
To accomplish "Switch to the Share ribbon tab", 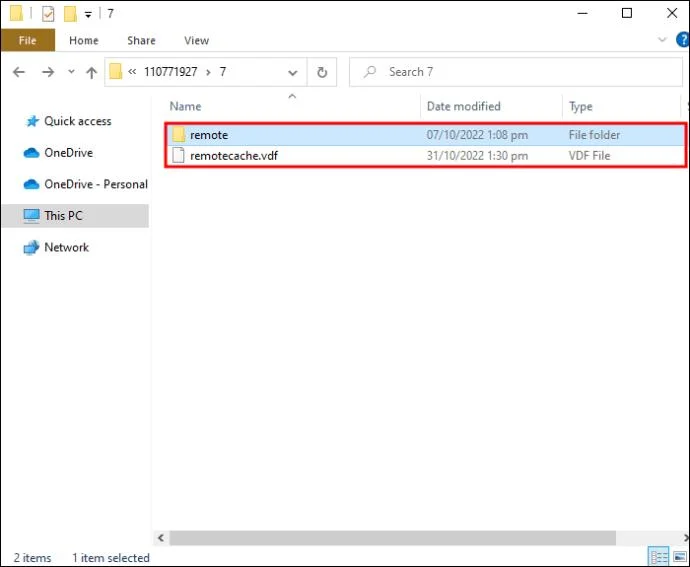I will [141, 40].
